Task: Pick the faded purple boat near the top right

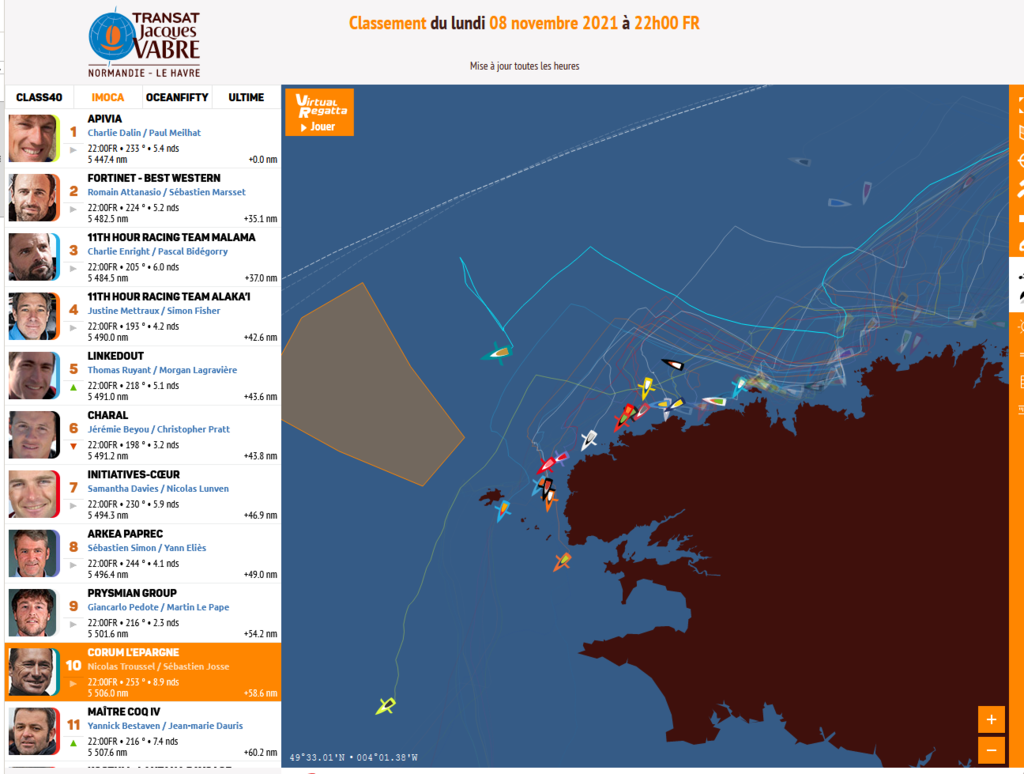Action: (867, 192)
